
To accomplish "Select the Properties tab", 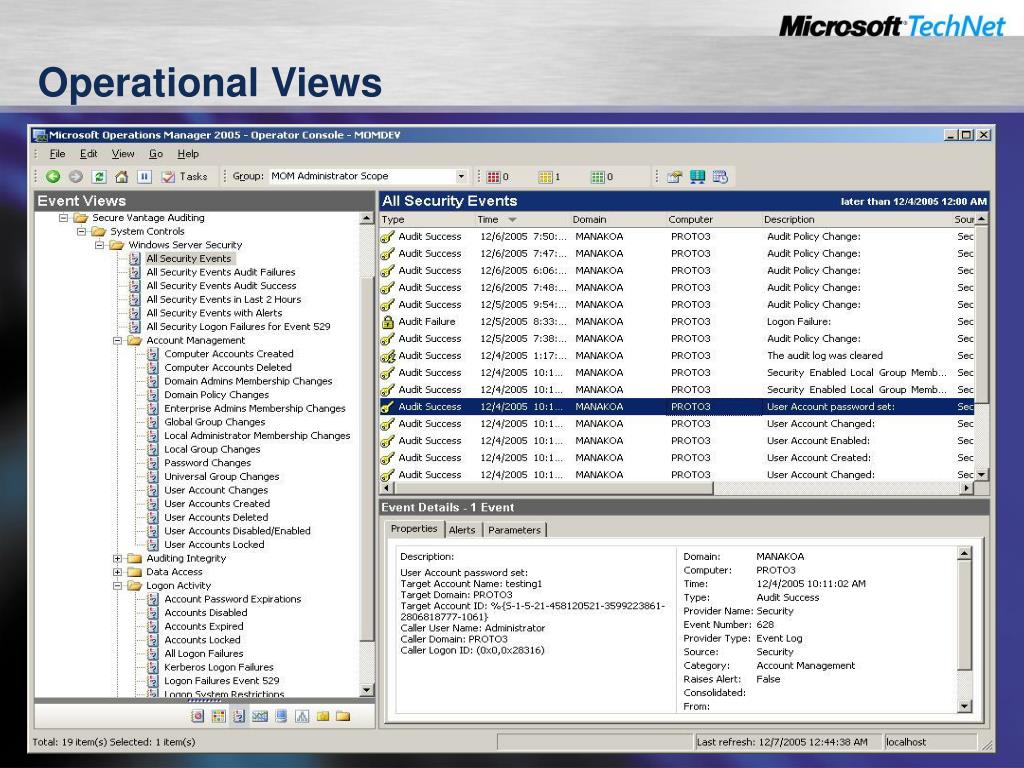I will click(x=414, y=529).
